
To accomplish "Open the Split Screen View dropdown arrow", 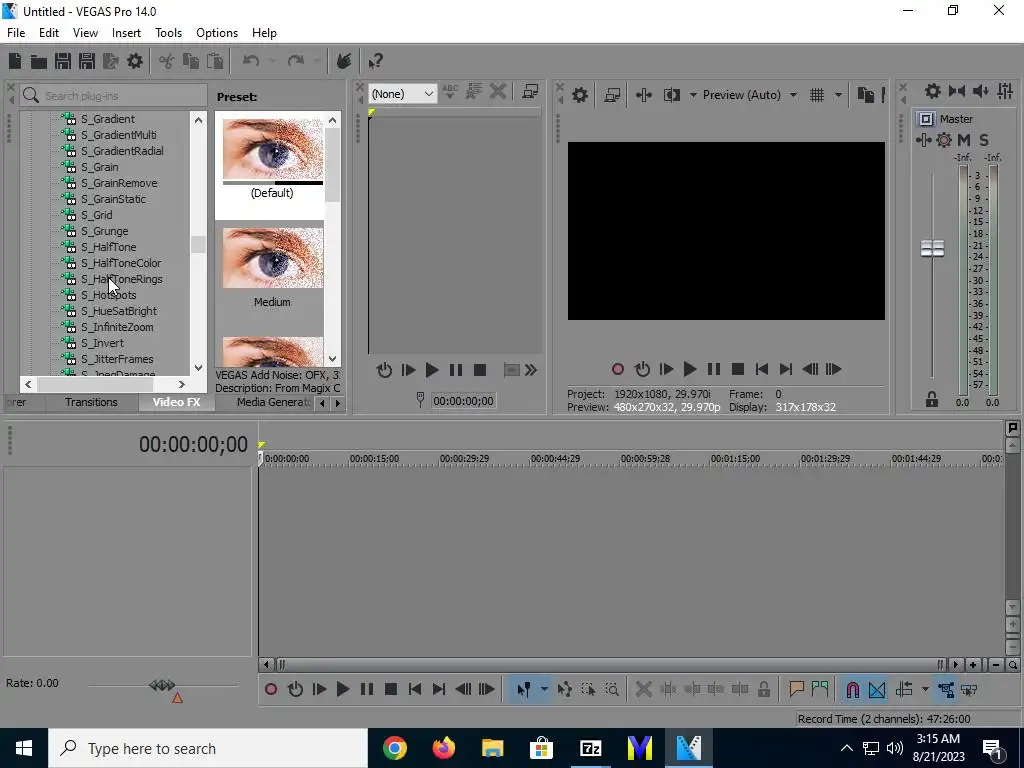I will pyautogui.click(x=693, y=95).
